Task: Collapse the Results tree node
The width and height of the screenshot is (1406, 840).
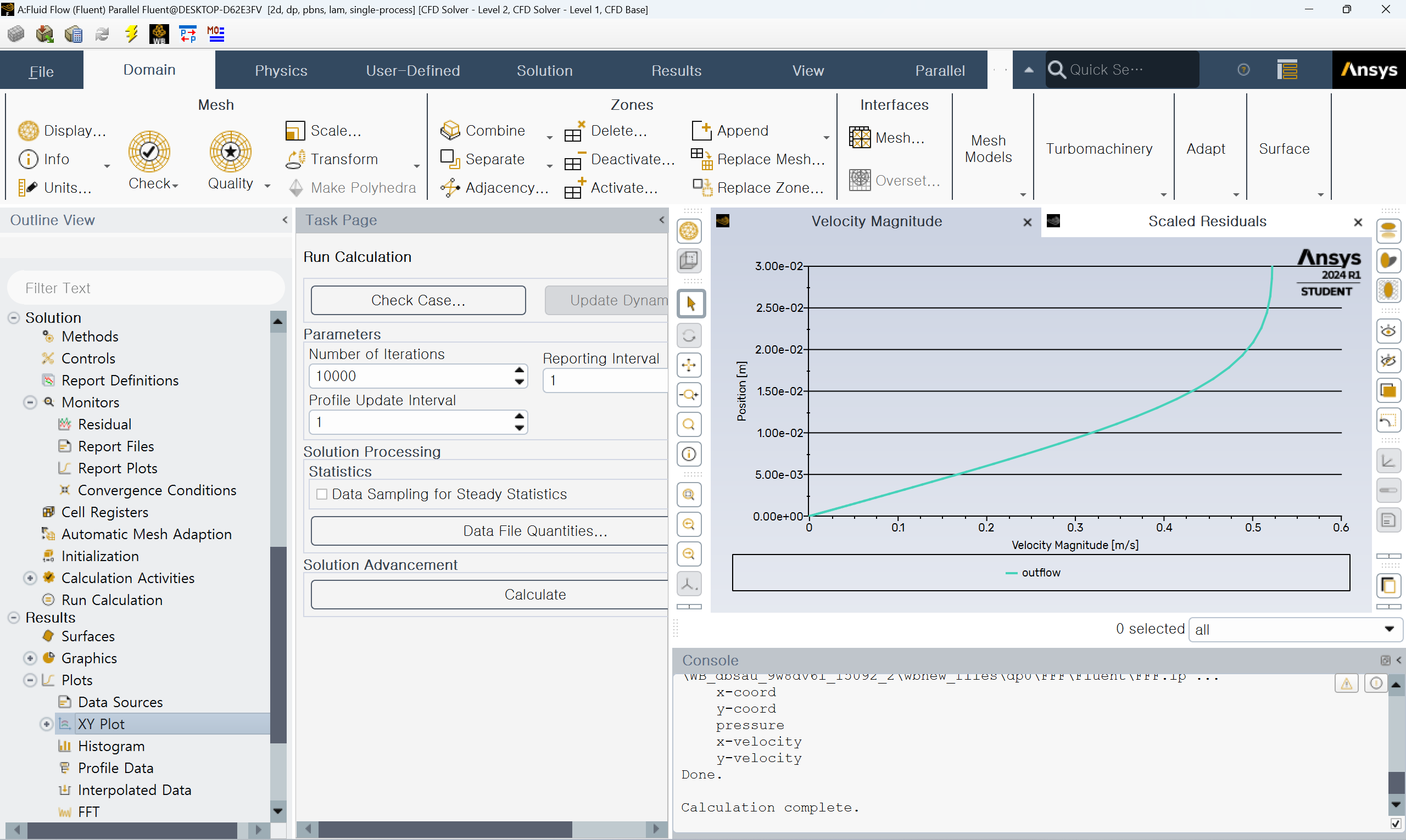Action: pos(14,618)
